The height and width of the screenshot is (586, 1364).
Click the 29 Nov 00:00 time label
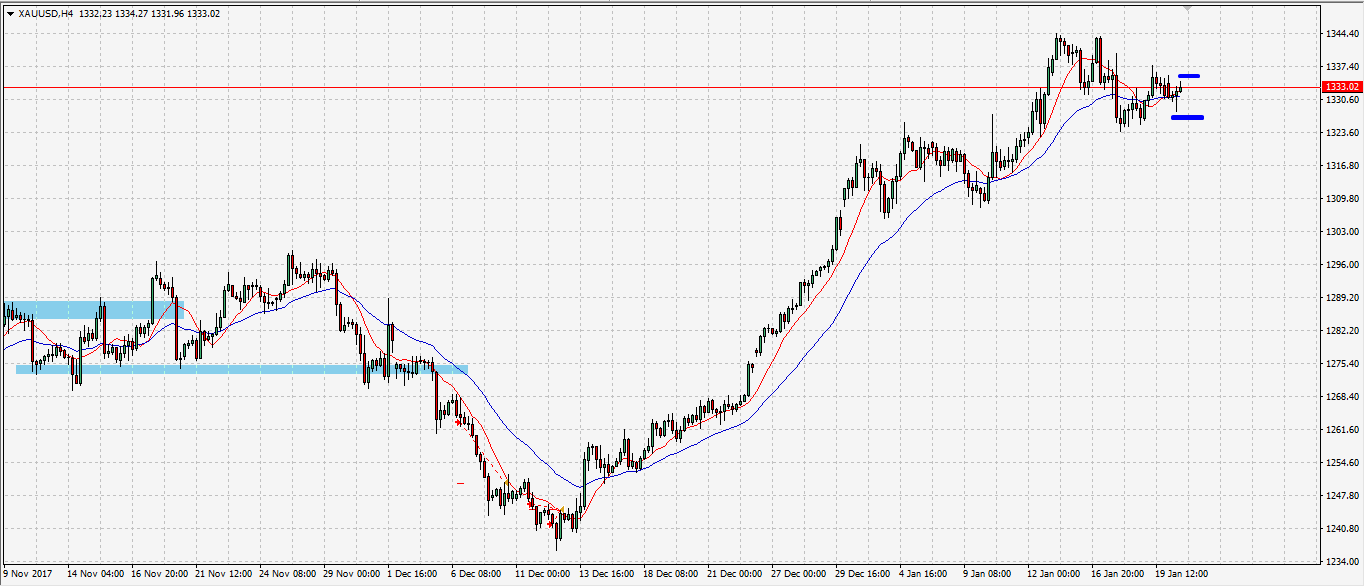(352, 575)
